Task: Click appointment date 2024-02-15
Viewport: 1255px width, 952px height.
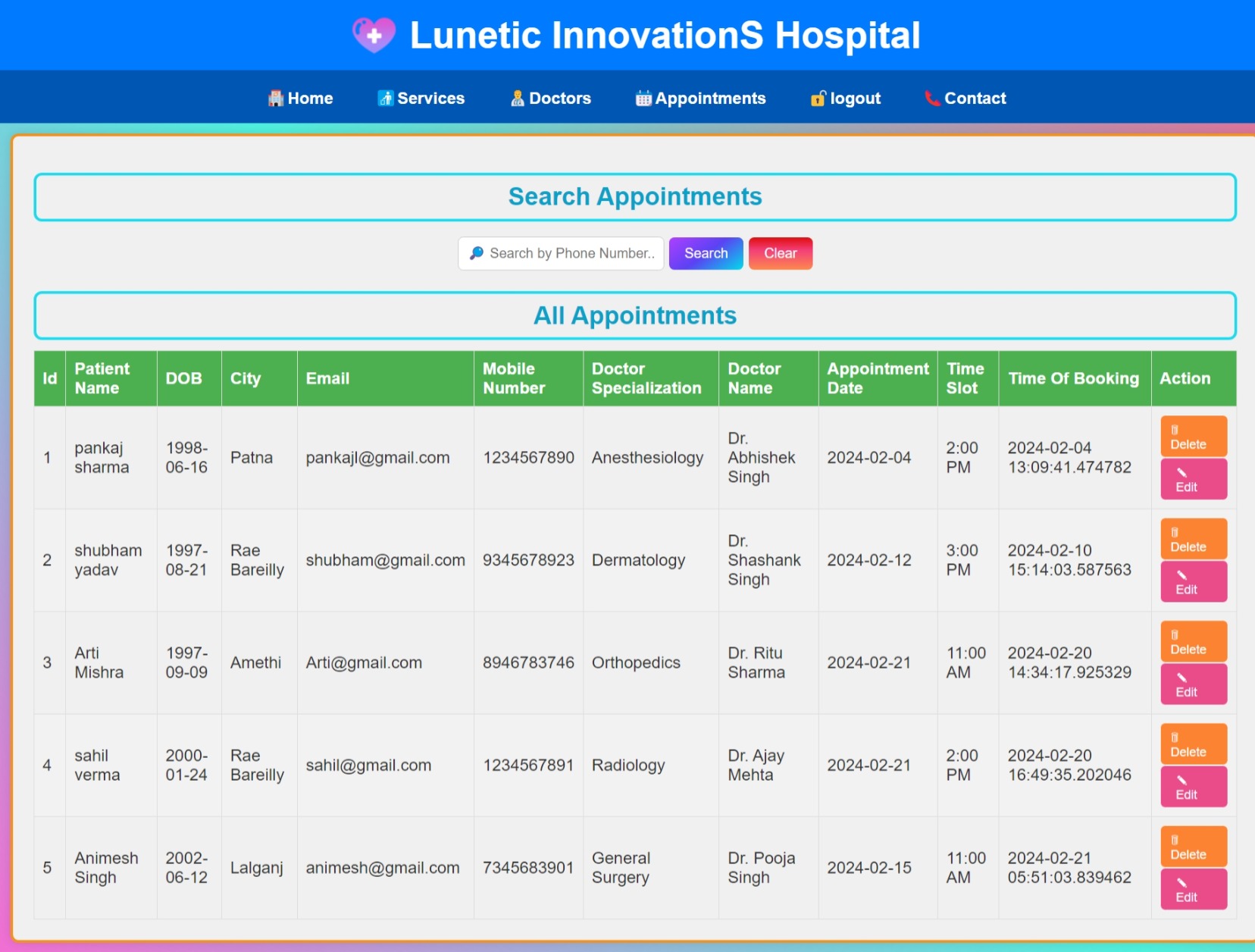Action: 869,868
